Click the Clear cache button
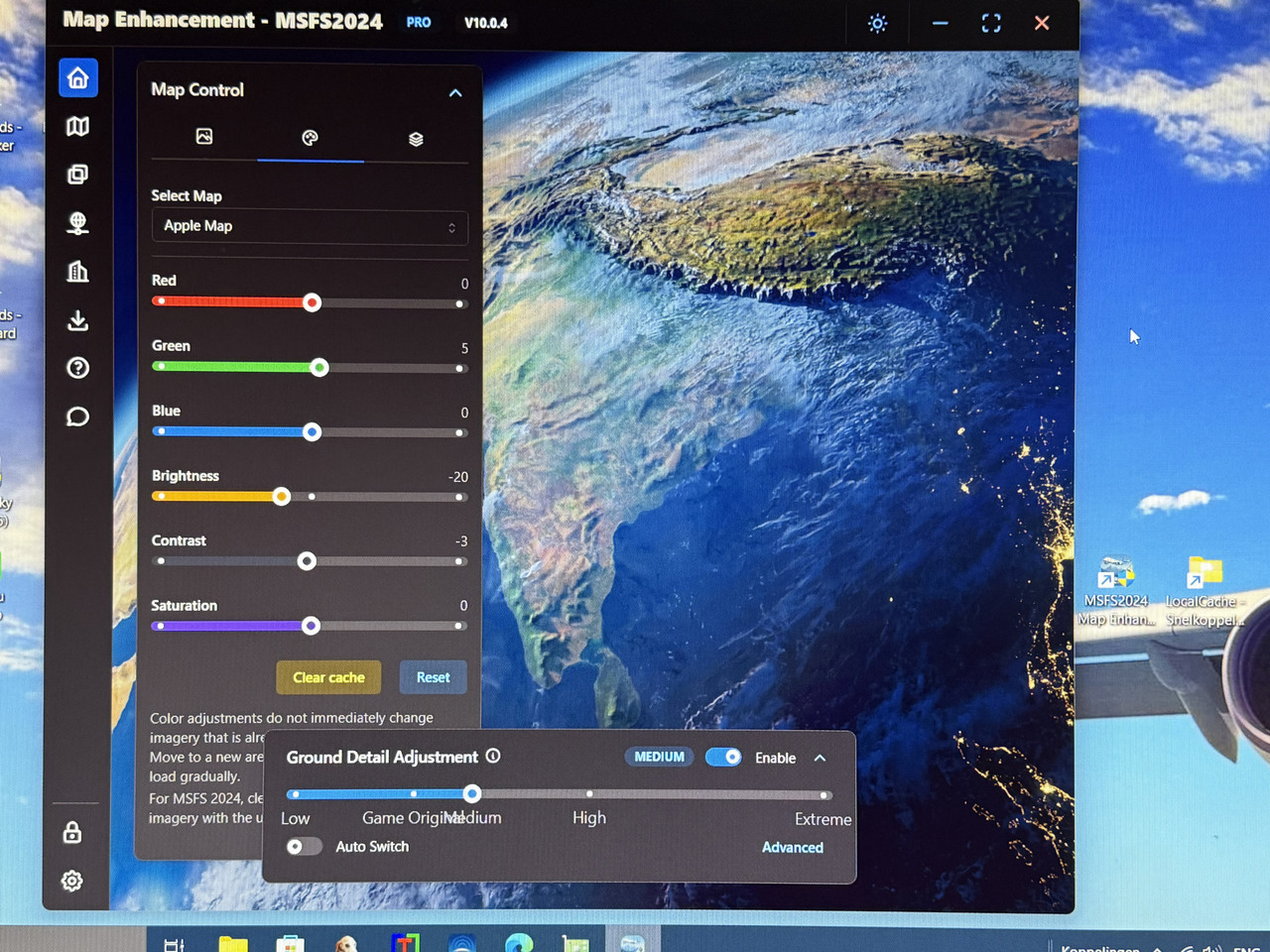The height and width of the screenshot is (952, 1270). 328,677
